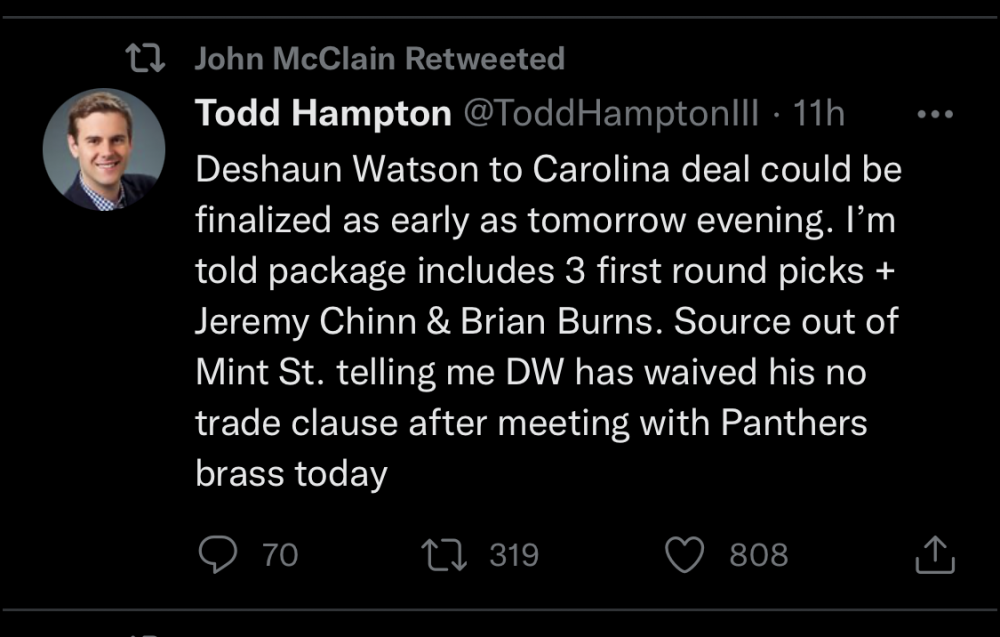Click the 319 retweets count
This screenshot has height=637, width=1000.
click(x=513, y=555)
